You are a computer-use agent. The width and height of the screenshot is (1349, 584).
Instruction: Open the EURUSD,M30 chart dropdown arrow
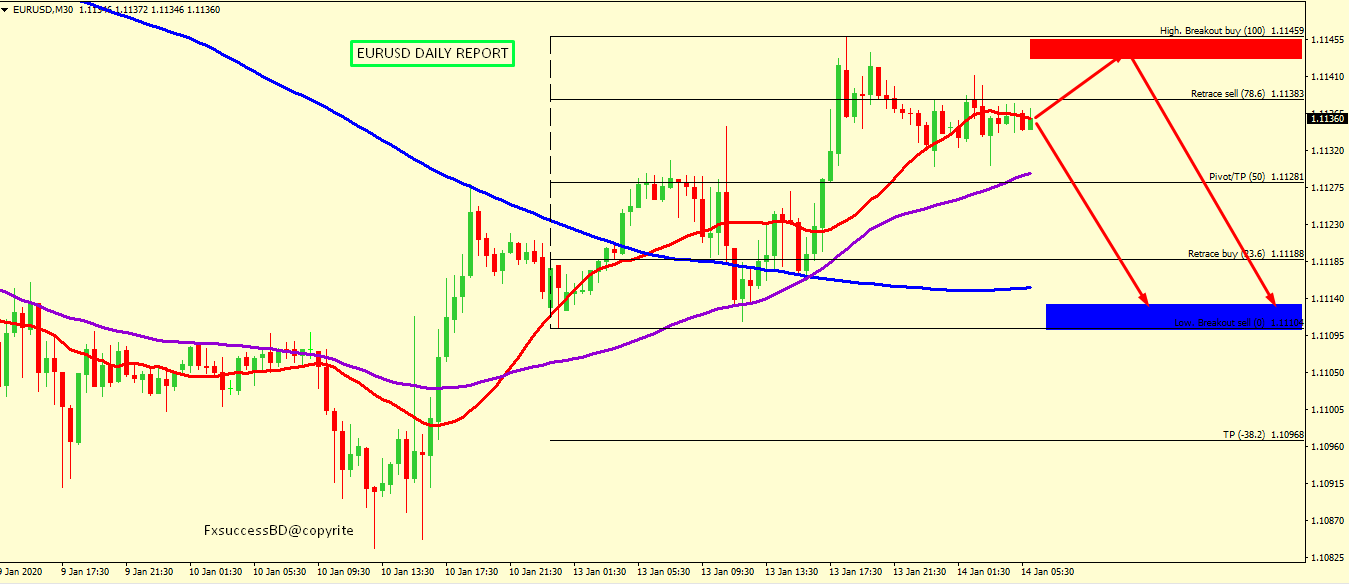pos(6,9)
